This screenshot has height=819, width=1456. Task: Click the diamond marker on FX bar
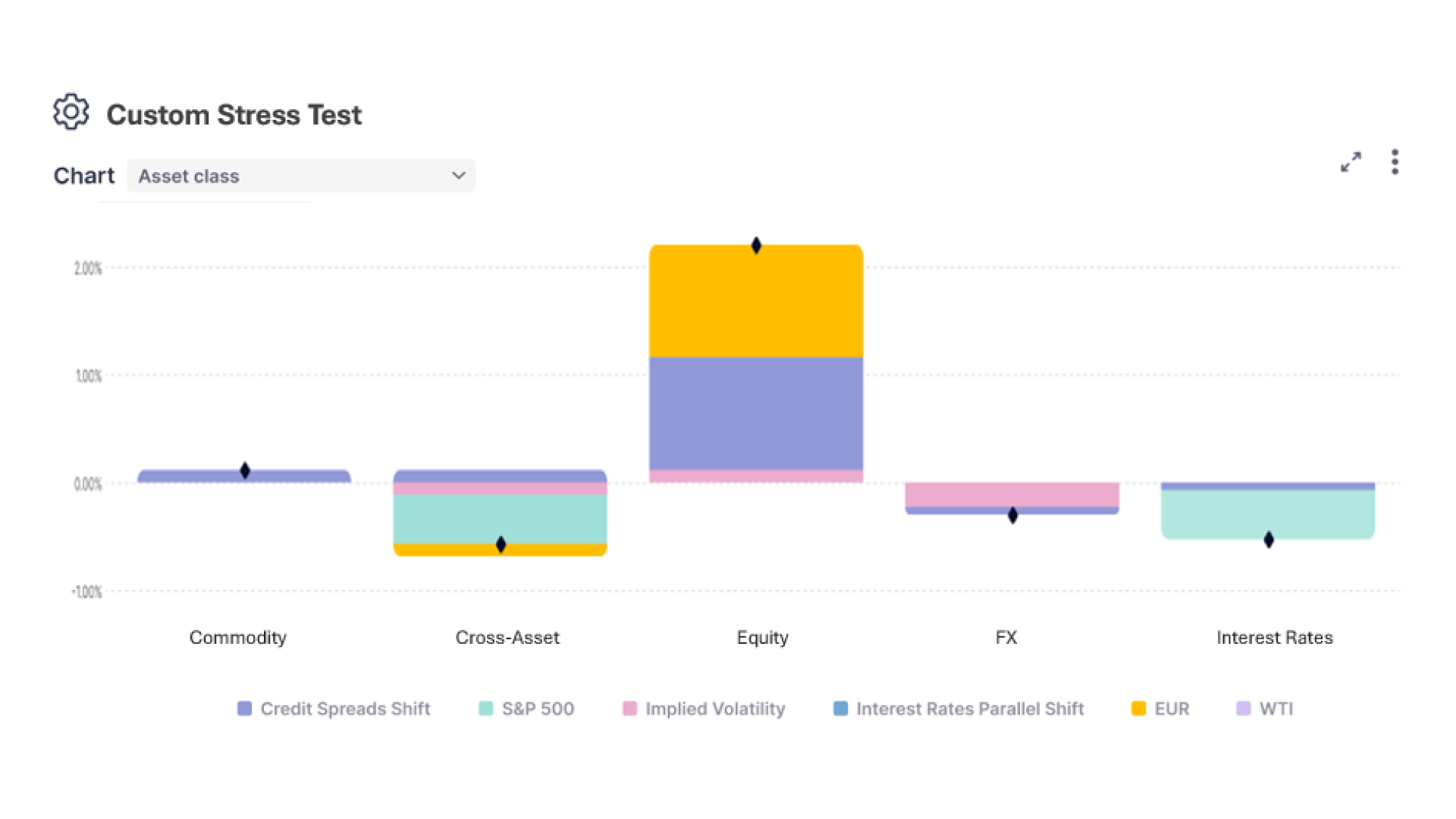tap(1012, 516)
